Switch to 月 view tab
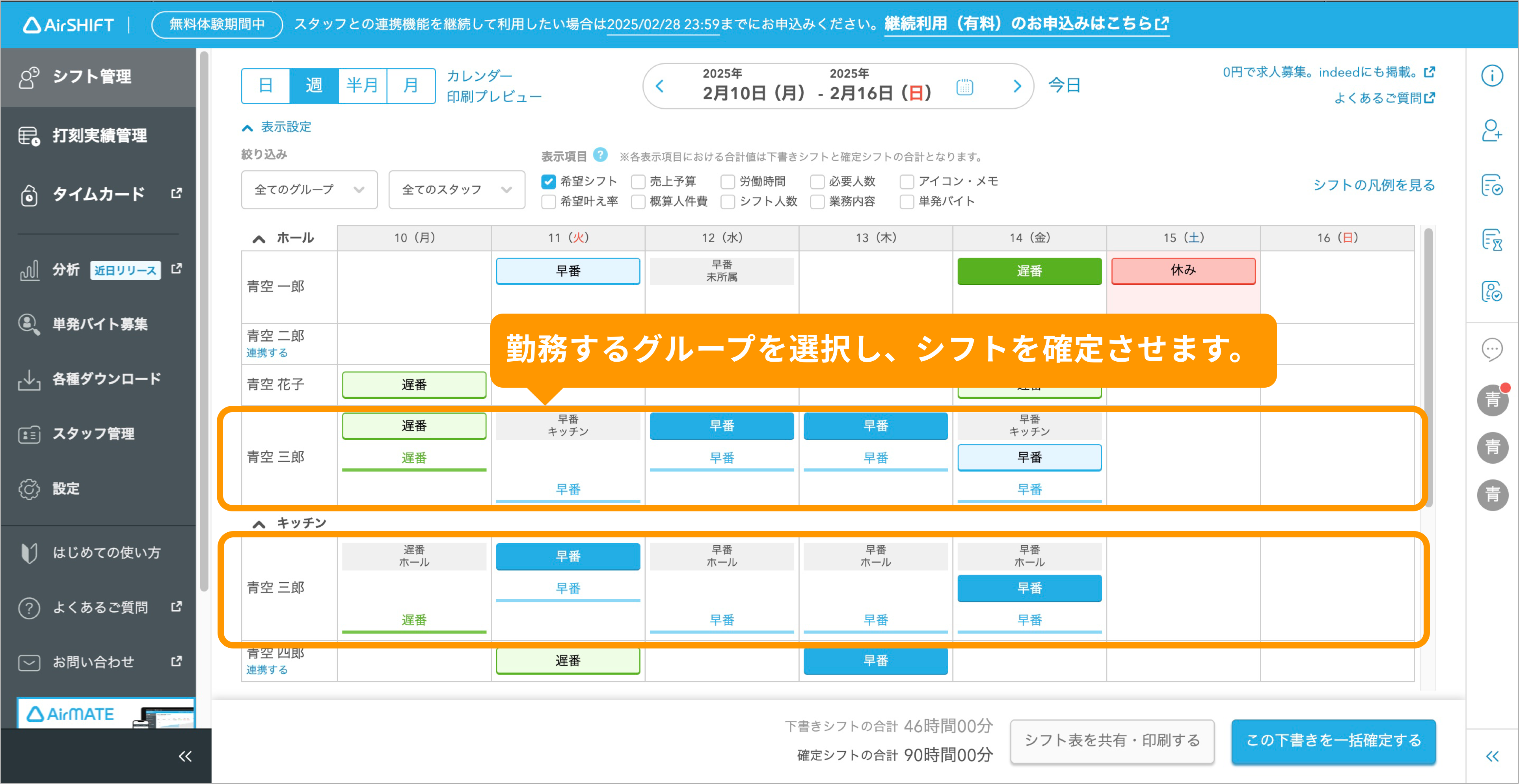 click(x=411, y=86)
